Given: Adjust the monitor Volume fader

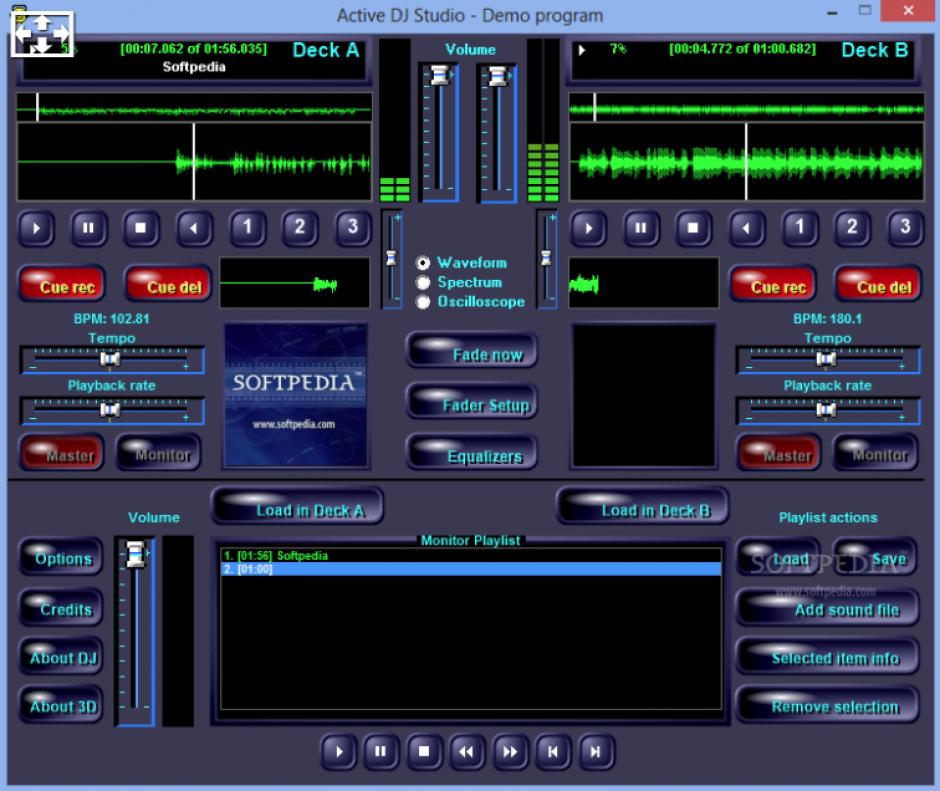Looking at the screenshot, I should pos(135,555).
